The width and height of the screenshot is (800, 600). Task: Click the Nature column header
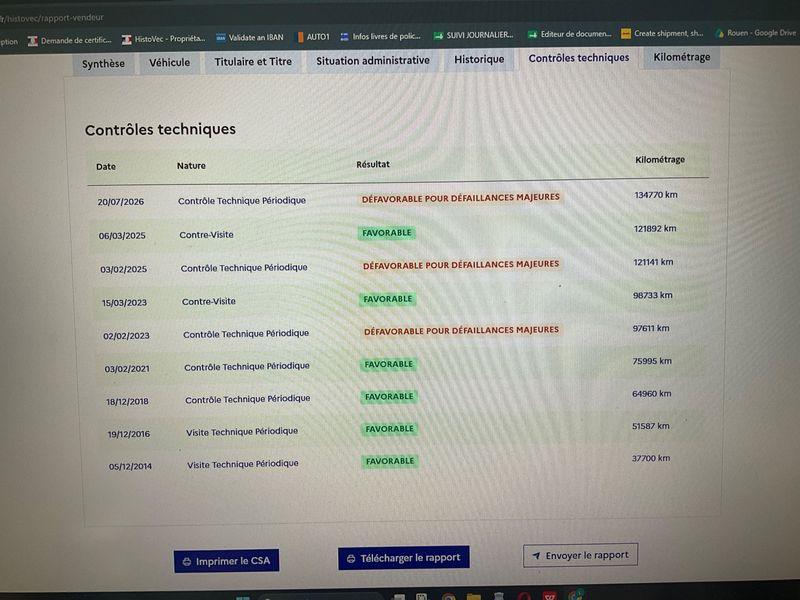coord(191,166)
